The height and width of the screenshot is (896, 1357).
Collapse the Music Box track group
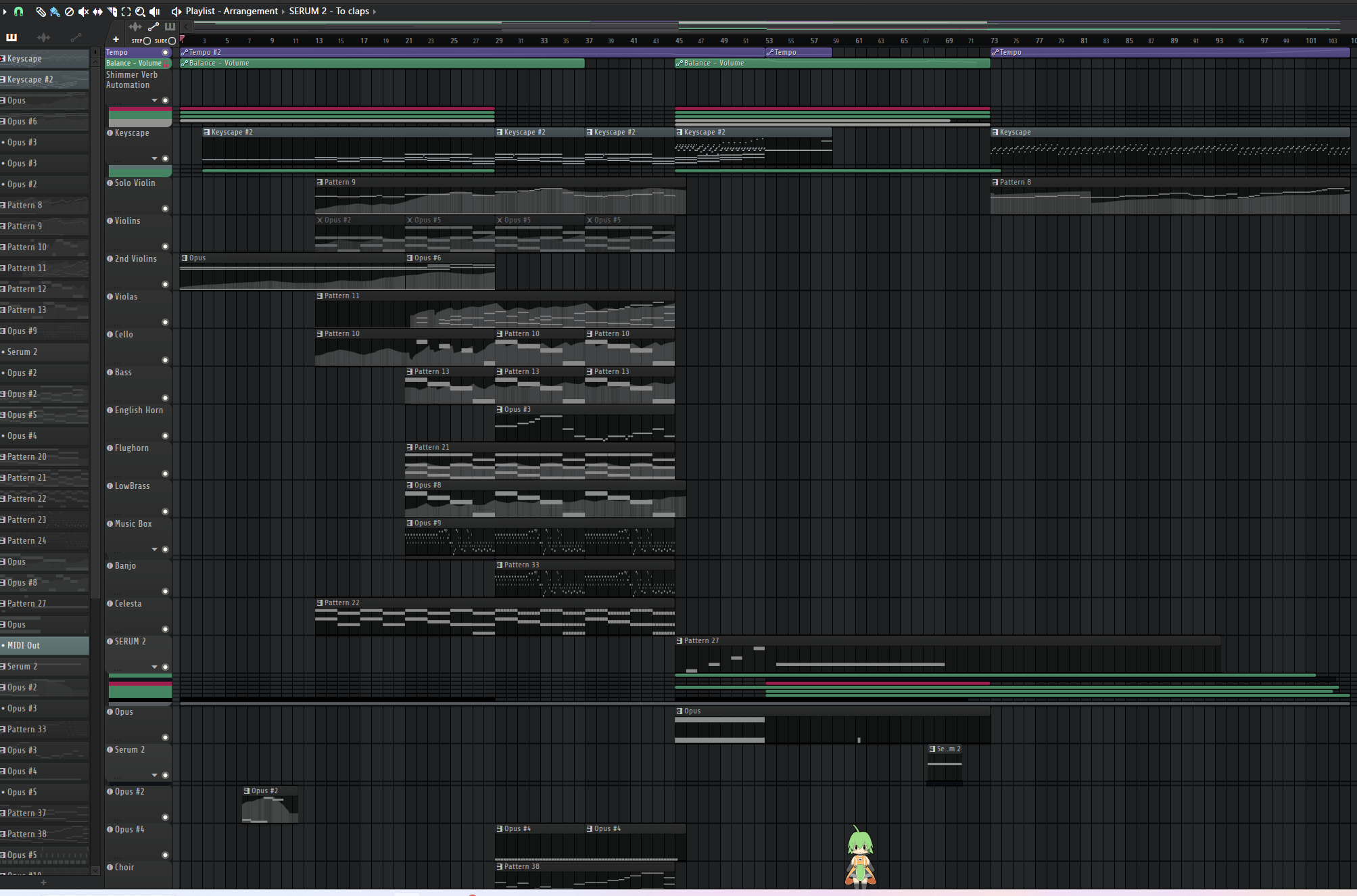[155, 549]
